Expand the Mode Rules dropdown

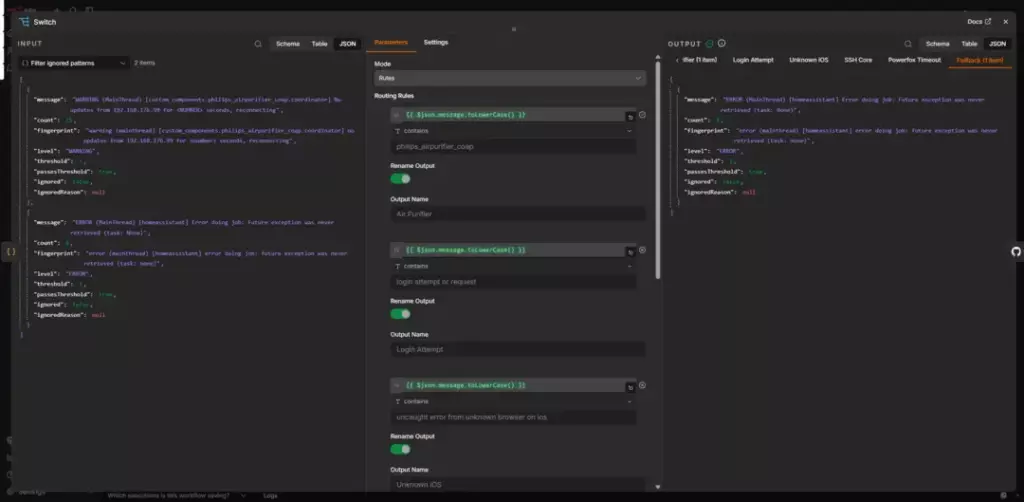510,78
